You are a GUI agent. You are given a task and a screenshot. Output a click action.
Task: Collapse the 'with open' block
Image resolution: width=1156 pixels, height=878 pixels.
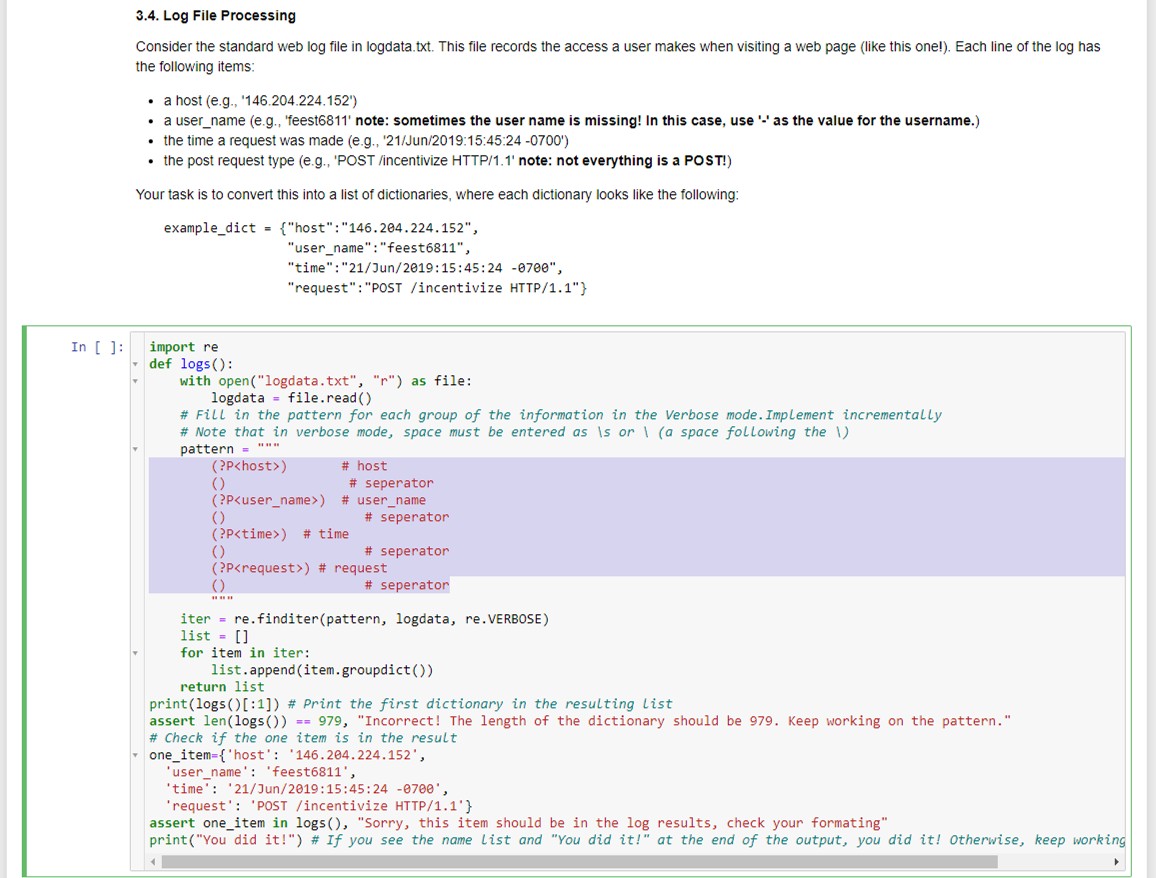(137, 380)
